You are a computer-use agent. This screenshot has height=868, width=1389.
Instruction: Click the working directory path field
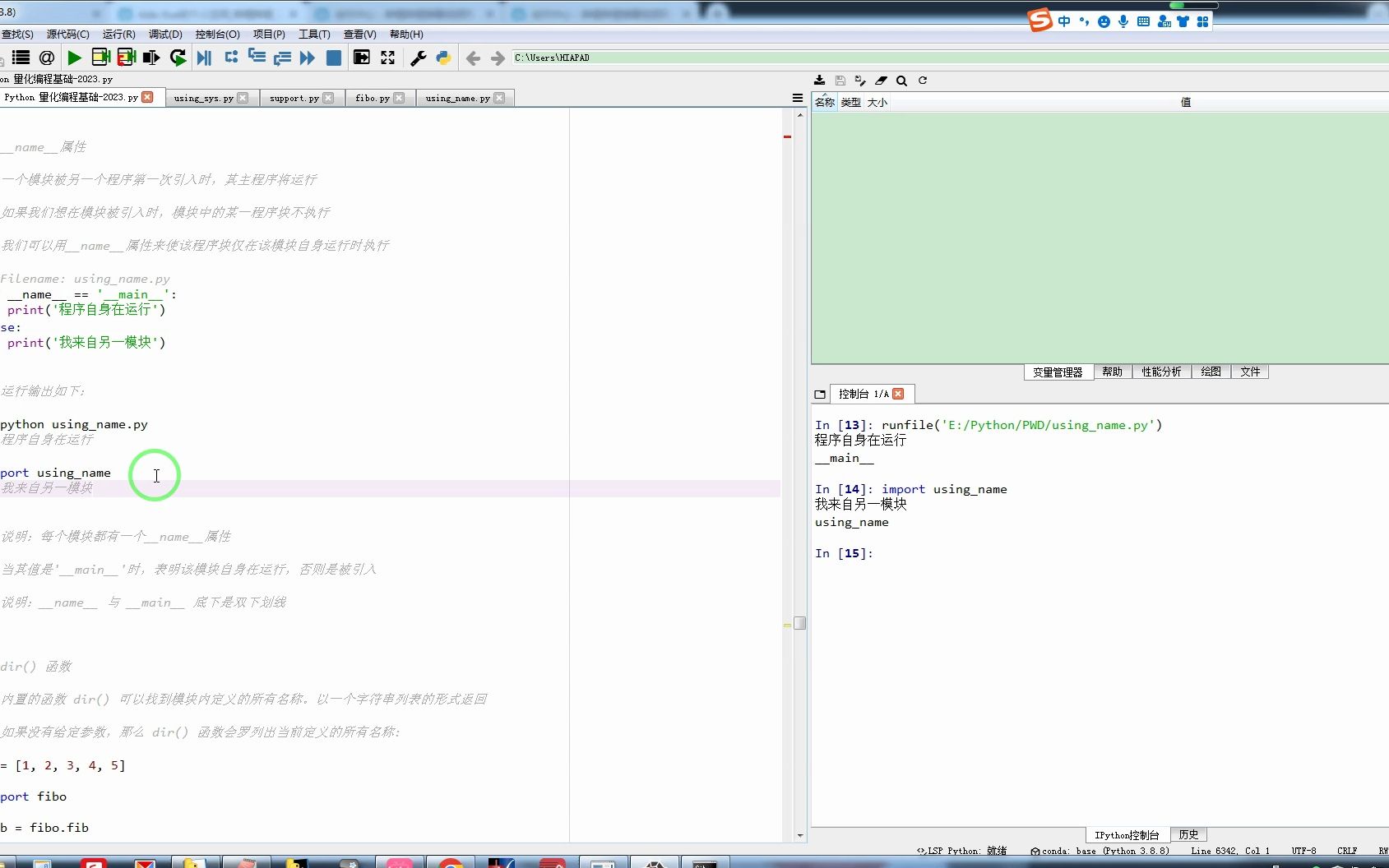coord(950,58)
